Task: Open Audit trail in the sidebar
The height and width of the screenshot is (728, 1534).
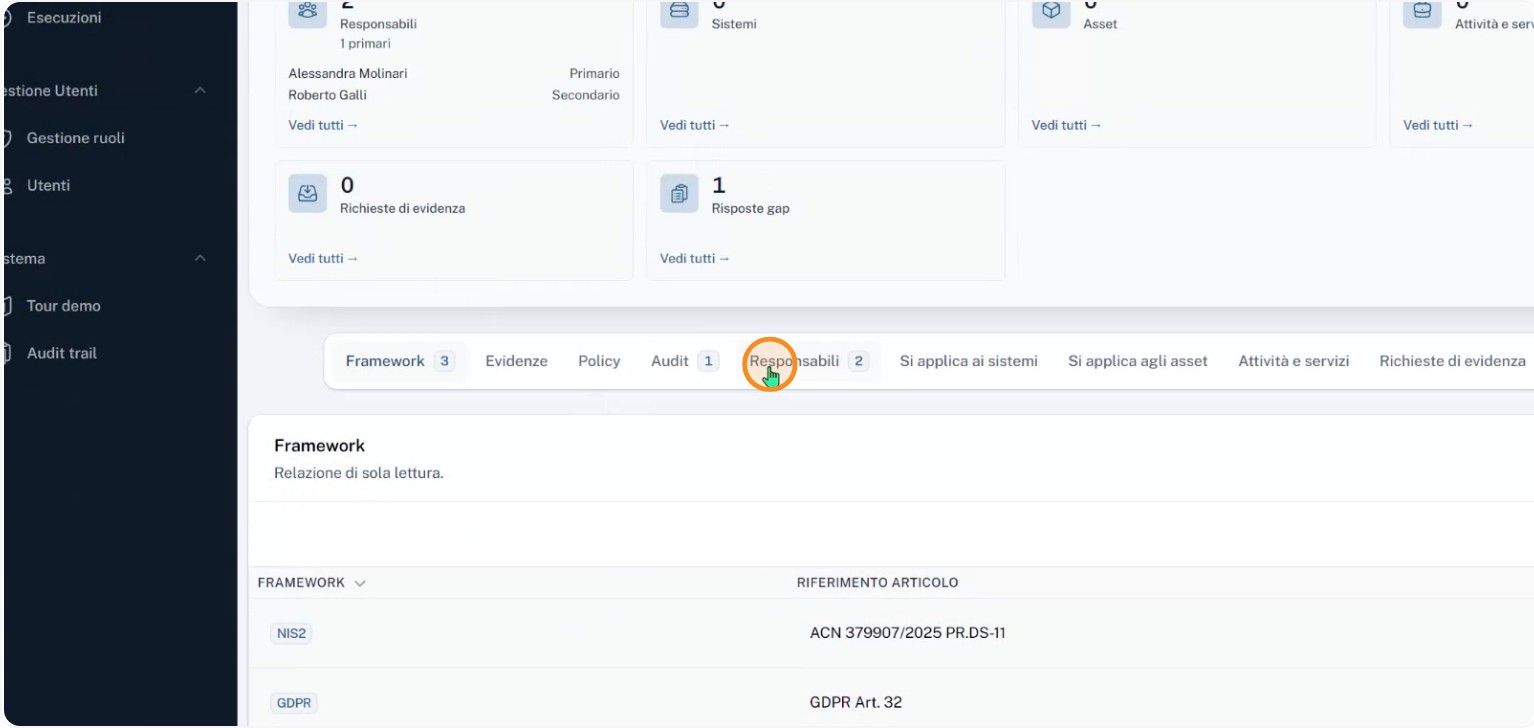Action: (x=61, y=353)
